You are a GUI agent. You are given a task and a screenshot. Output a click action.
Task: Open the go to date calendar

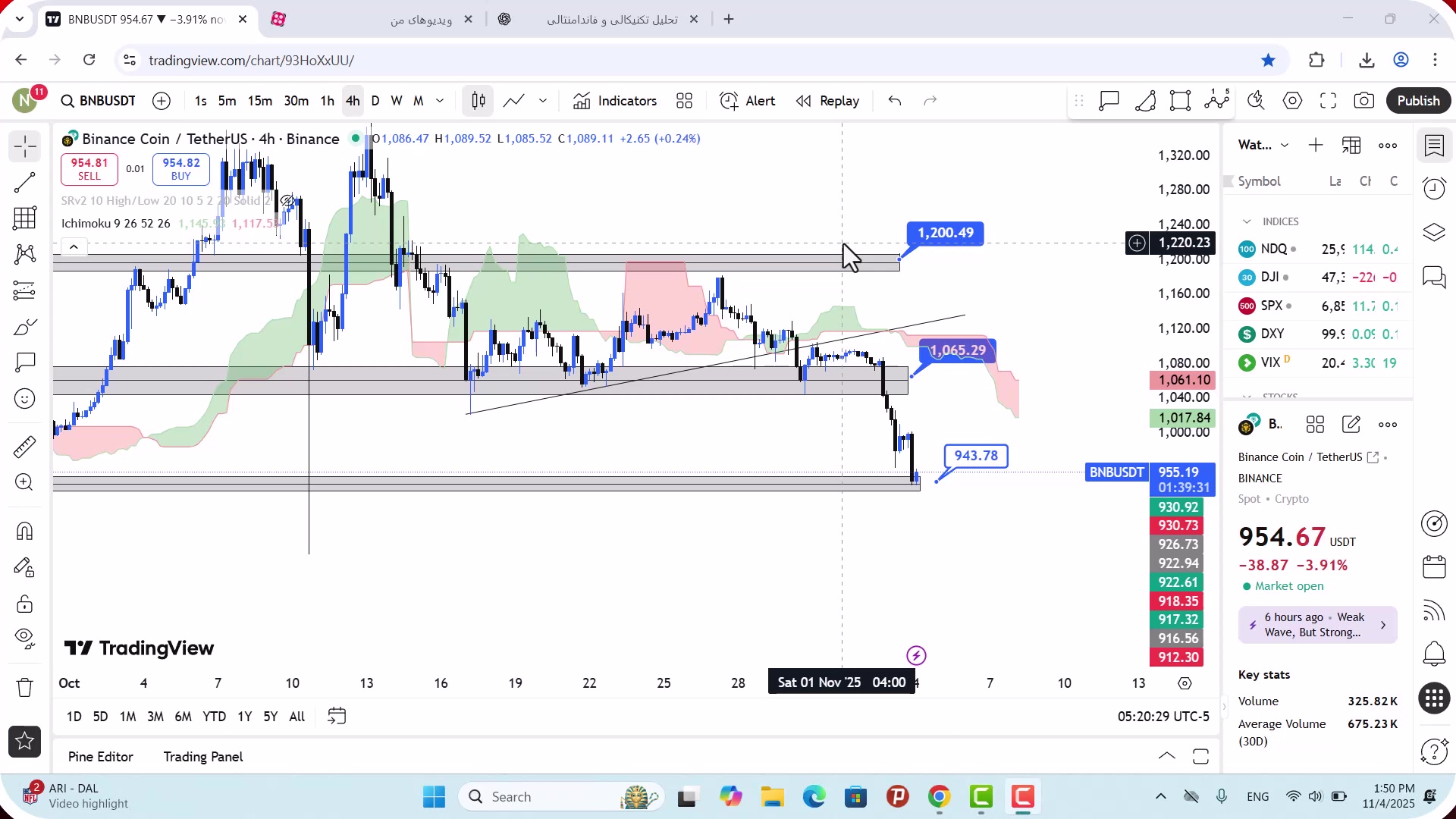tap(337, 717)
